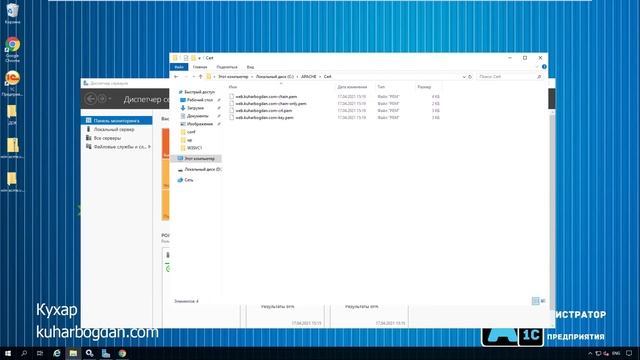Select Быстрый доступ in navigation pane
Screen dimensions: 640x360
196,92
